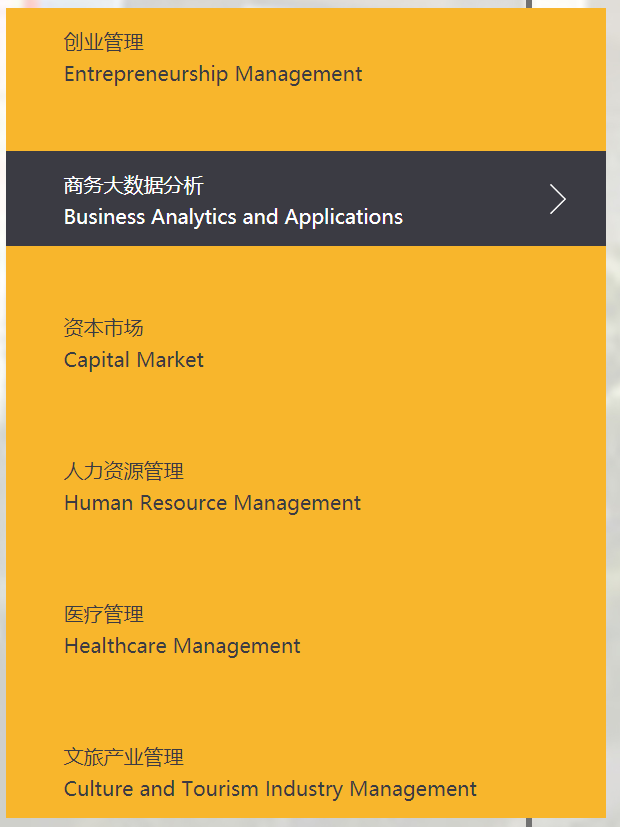
Task: Expand Business Analytics via the right chevron
Action: coord(557,199)
